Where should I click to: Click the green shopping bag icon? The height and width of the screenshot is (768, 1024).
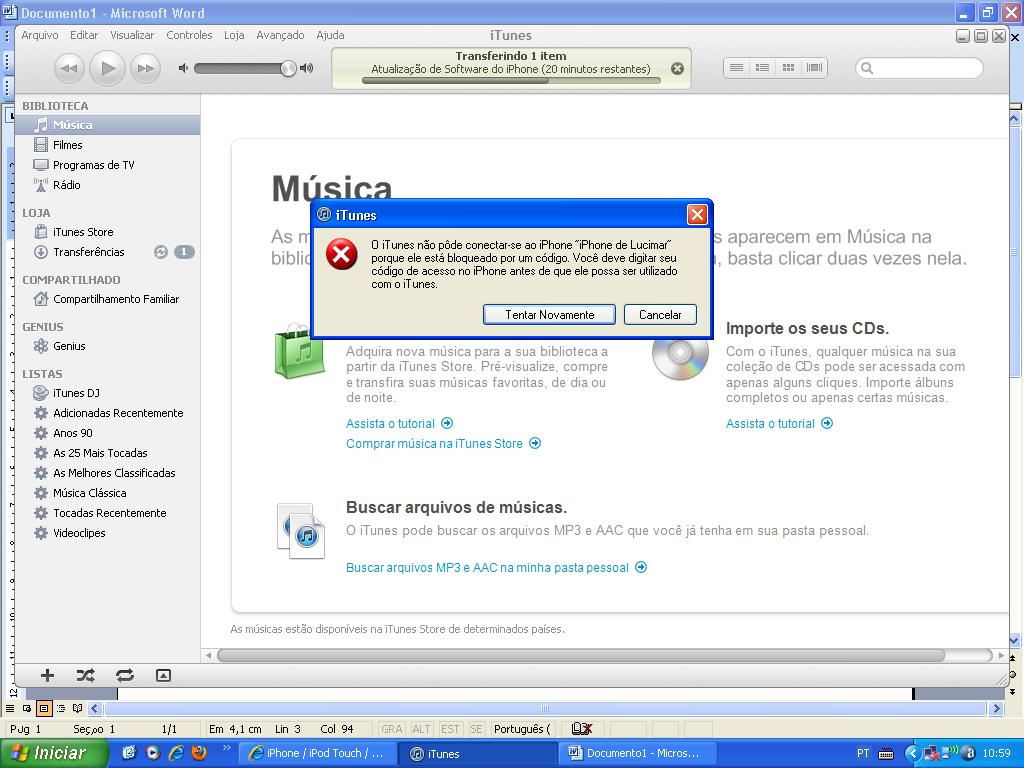299,351
